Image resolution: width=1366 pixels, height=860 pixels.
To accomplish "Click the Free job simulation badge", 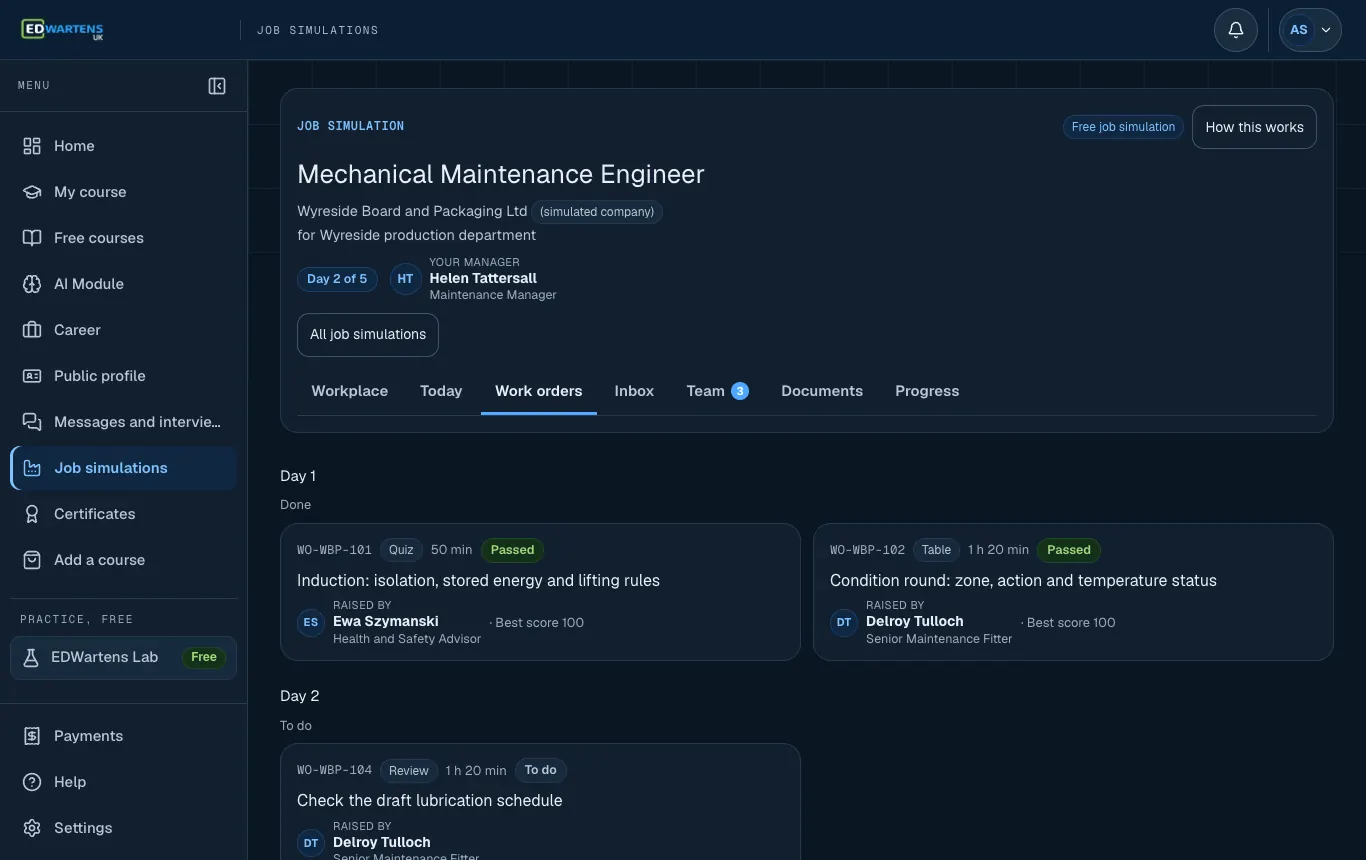I will 1123,127.
